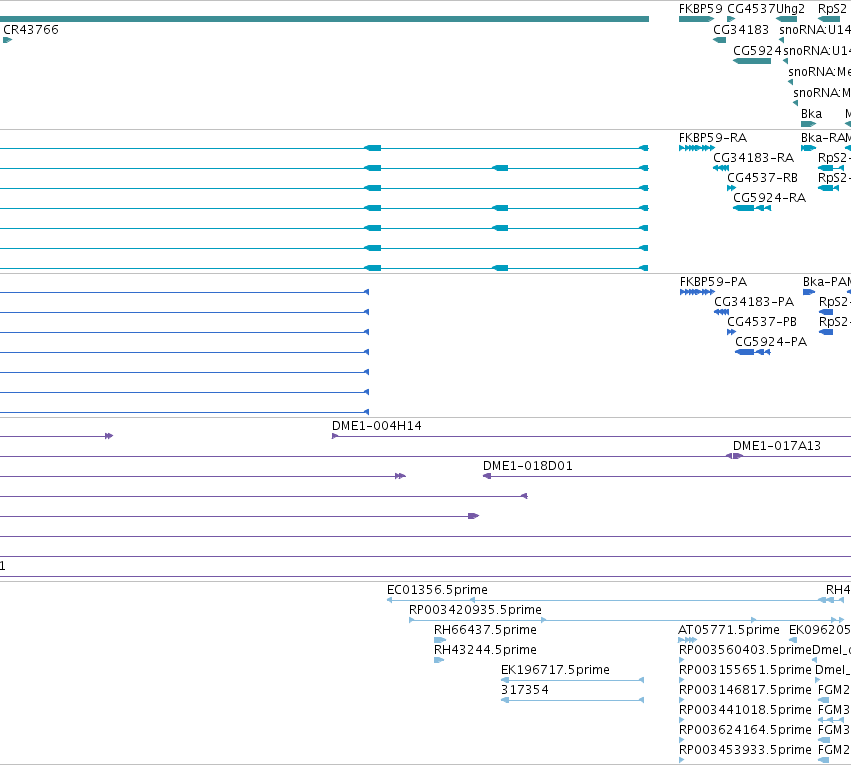
Task: Click the DME1-018D01 clone label
Action: point(528,467)
